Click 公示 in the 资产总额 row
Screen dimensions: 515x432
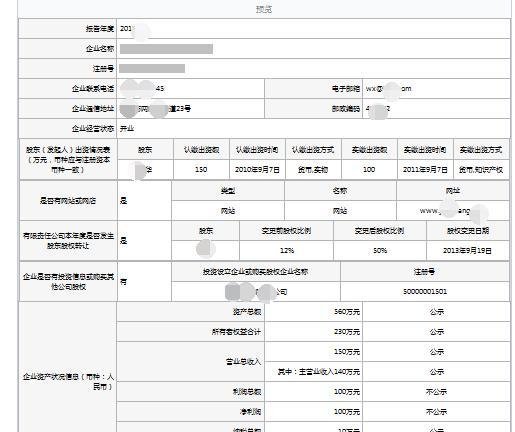click(x=437, y=312)
